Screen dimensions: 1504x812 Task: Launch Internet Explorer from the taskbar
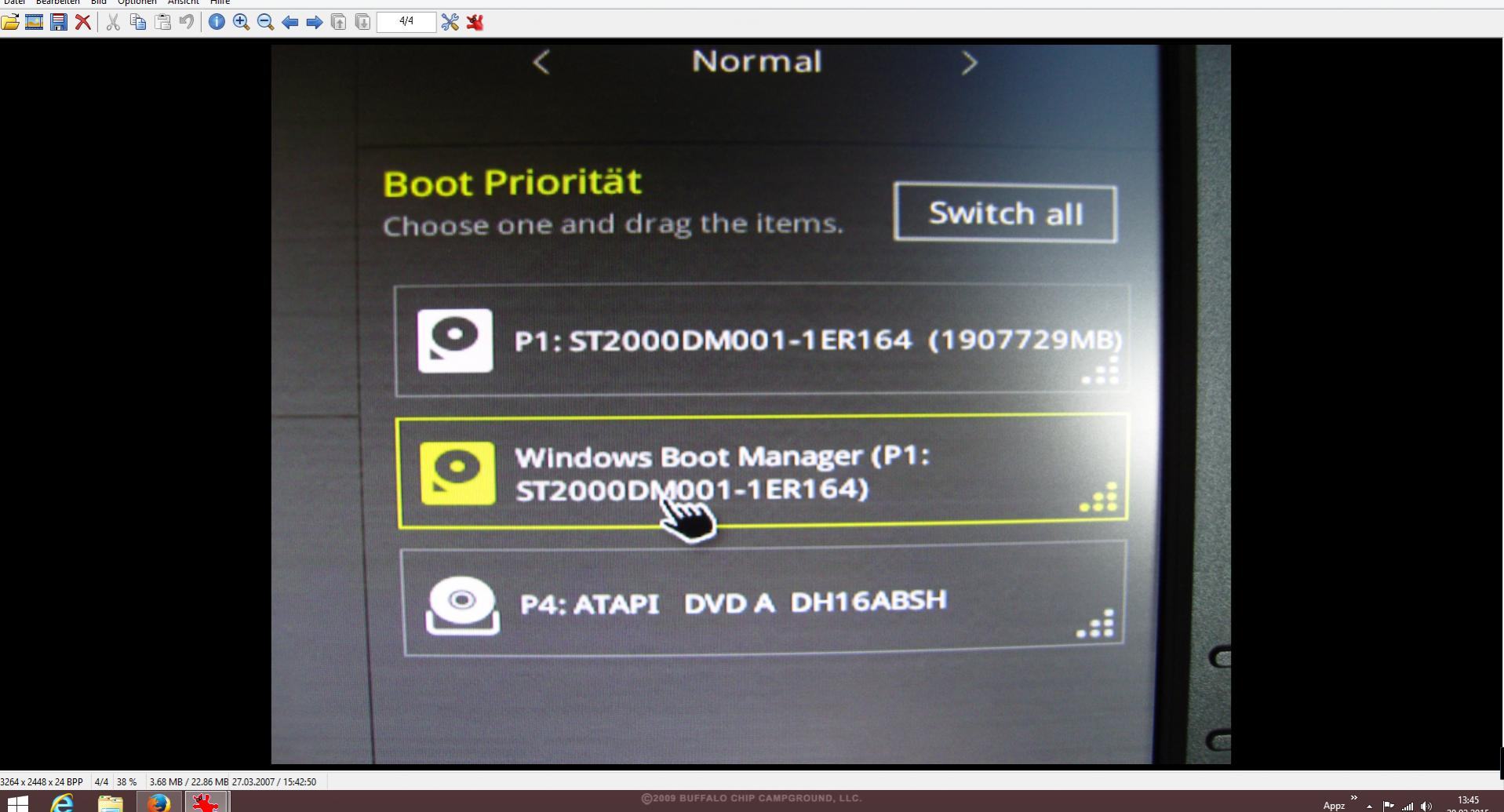62,803
